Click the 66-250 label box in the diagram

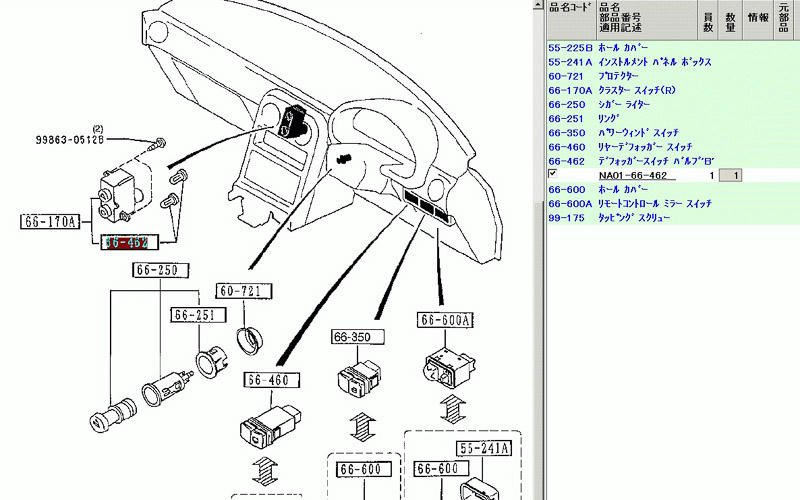[156, 271]
